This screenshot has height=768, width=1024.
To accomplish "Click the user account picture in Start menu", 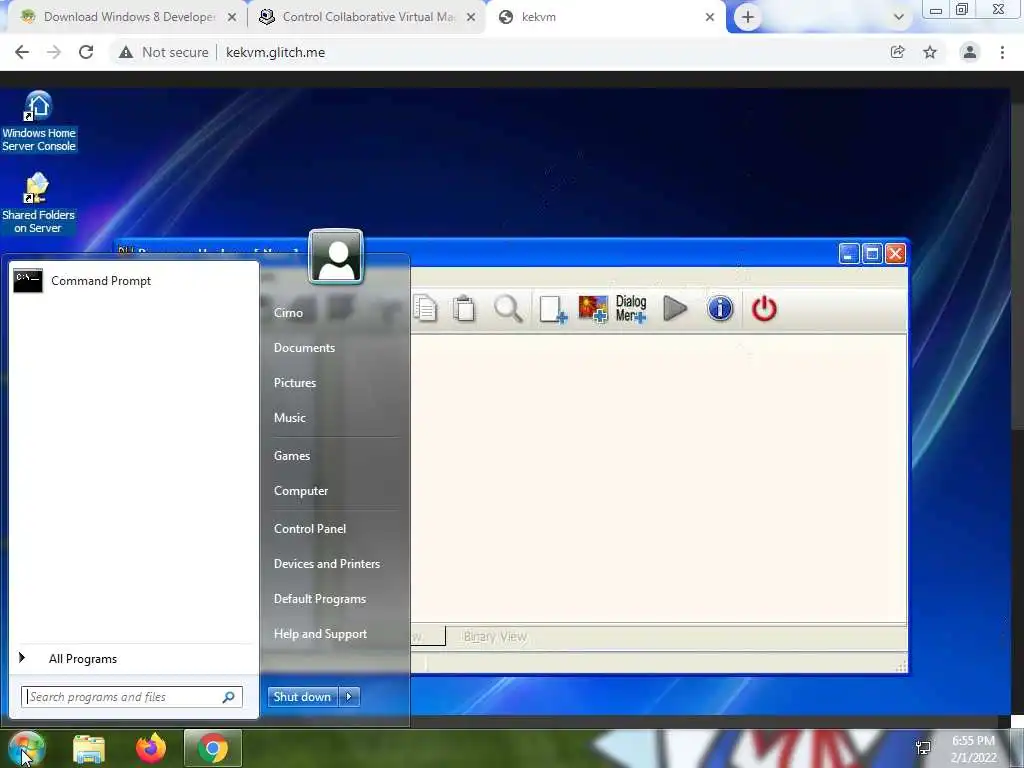I will point(336,257).
